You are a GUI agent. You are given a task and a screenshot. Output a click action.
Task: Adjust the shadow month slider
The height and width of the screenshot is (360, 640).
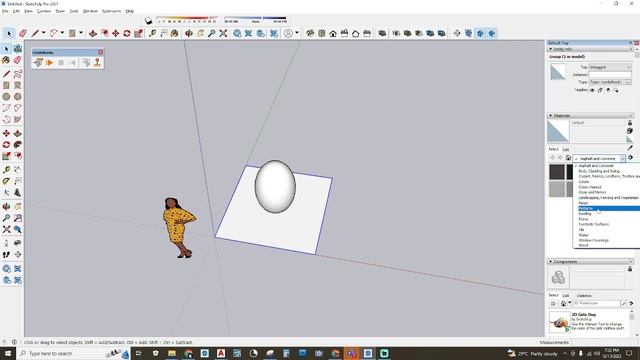[188, 19]
